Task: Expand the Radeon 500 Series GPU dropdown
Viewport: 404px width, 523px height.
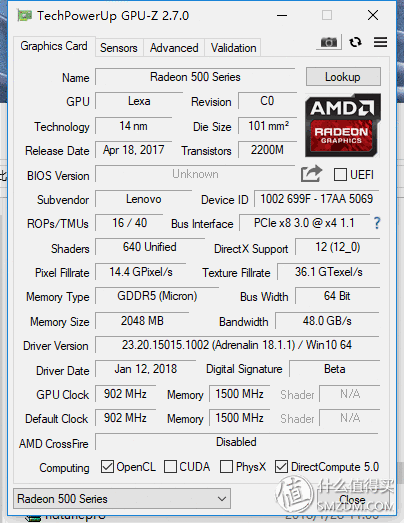Action: coord(122,499)
